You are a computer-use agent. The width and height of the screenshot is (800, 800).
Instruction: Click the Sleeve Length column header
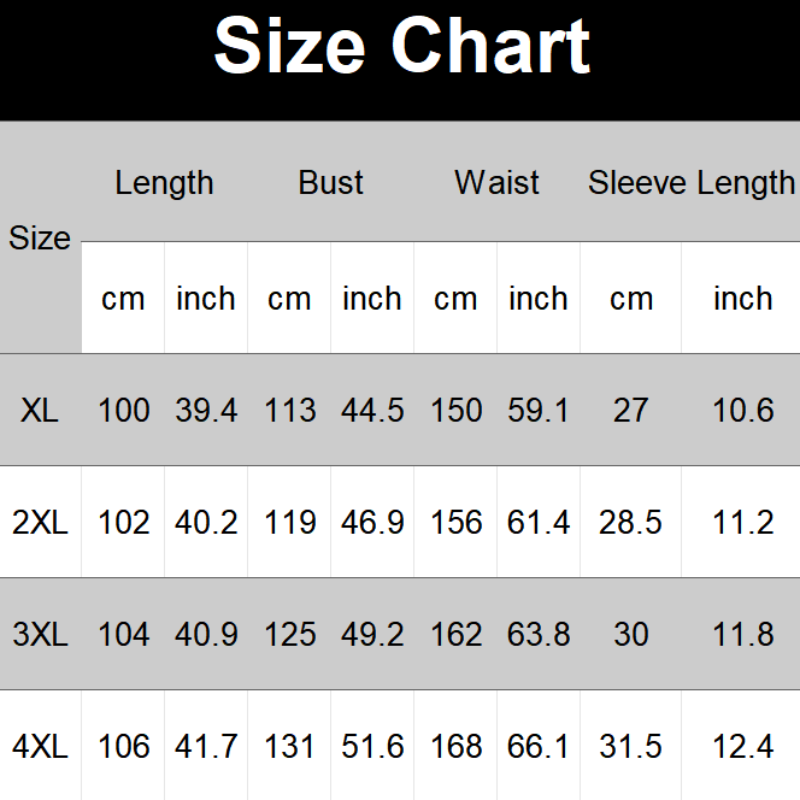click(691, 183)
